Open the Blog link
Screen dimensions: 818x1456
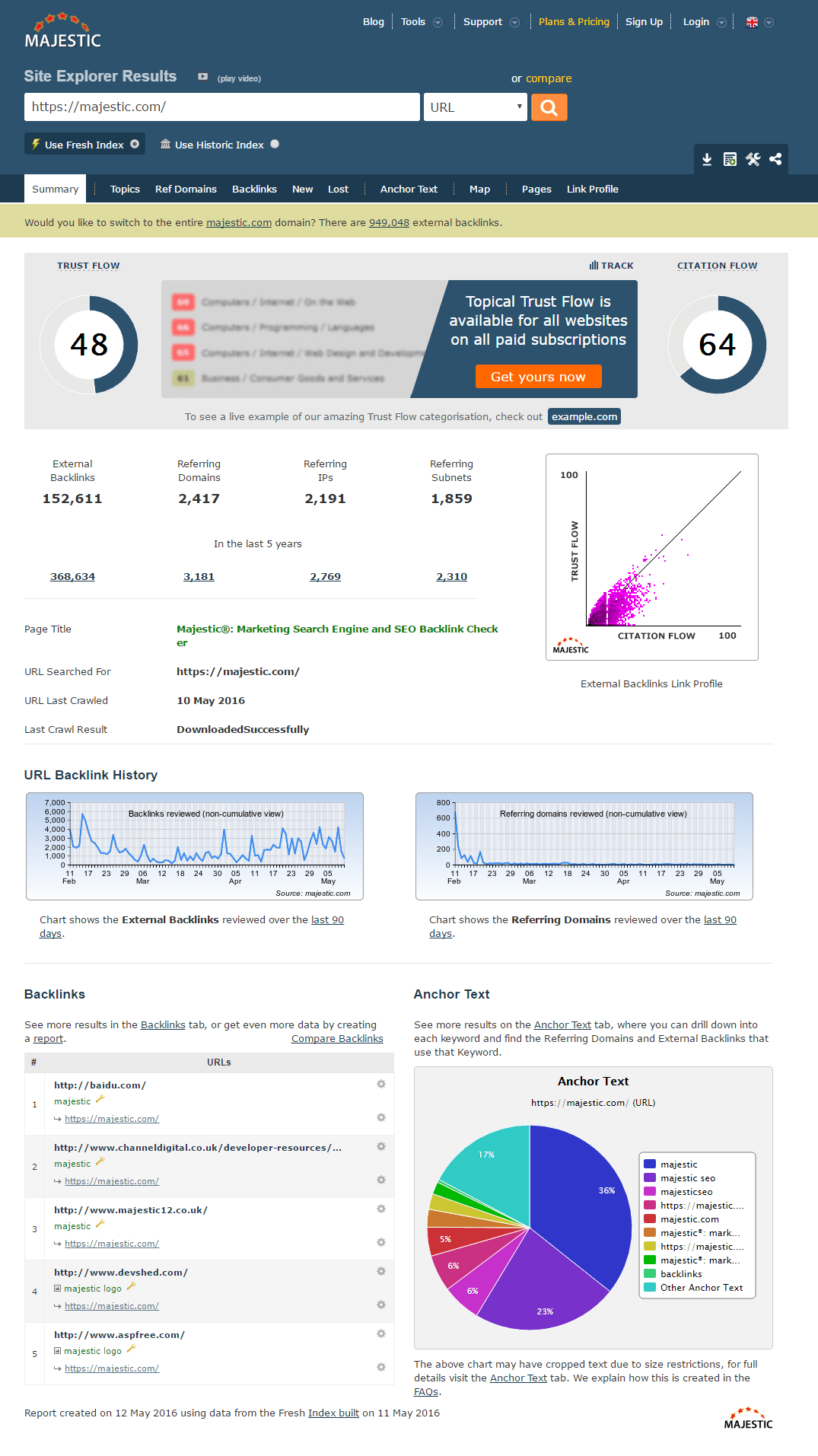(x=374, y=22)
